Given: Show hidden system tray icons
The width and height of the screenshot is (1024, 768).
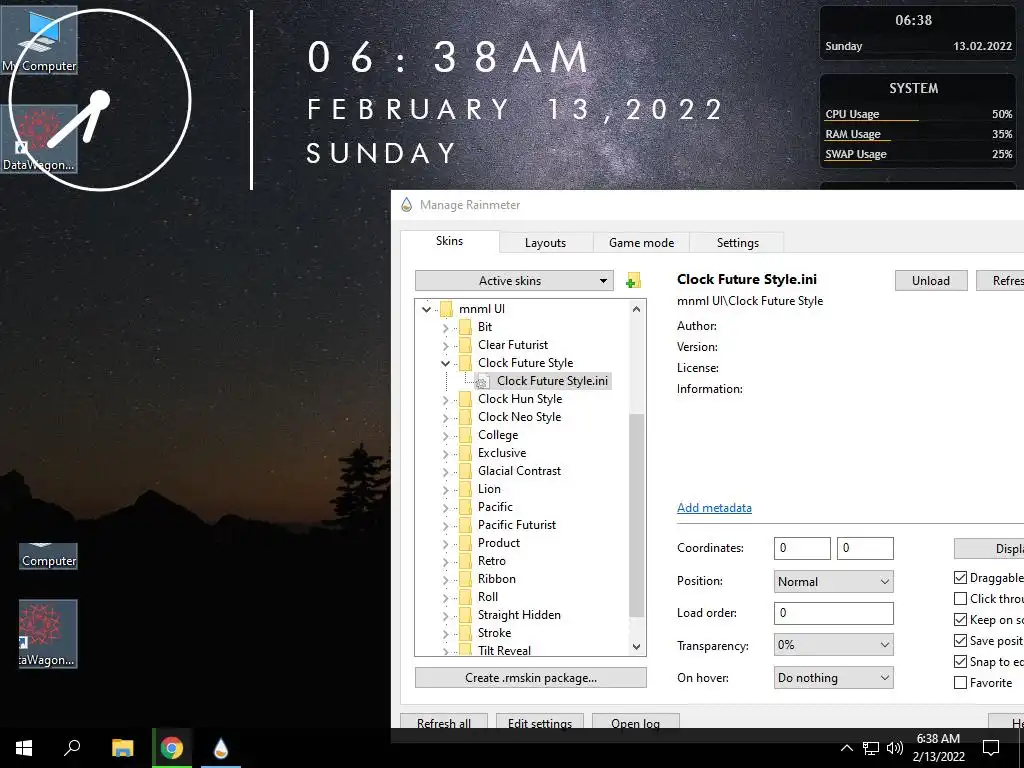Looking at the screenshot, I should pos(846,748).
